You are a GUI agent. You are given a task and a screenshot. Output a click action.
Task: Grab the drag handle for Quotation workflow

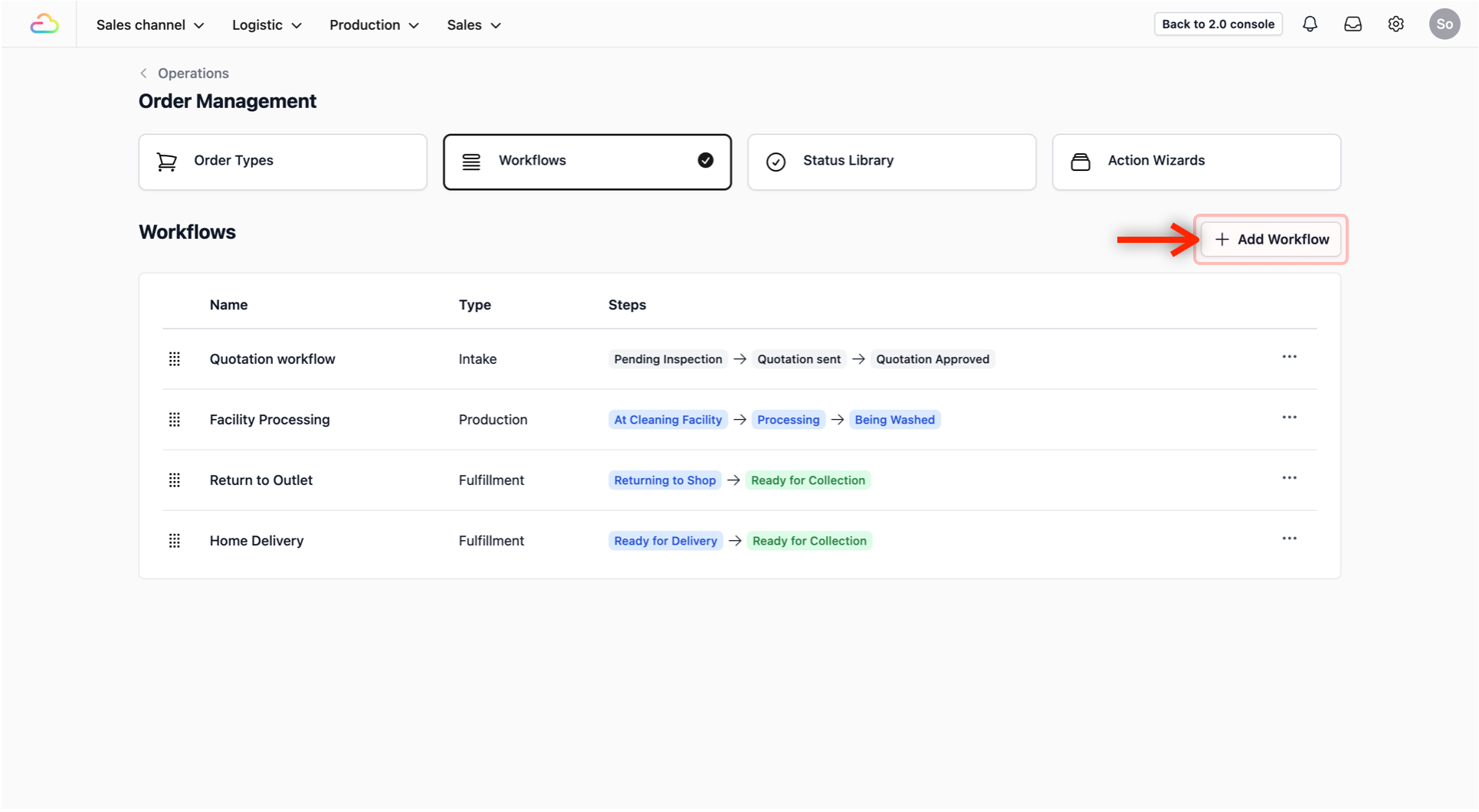click(175, 359)
